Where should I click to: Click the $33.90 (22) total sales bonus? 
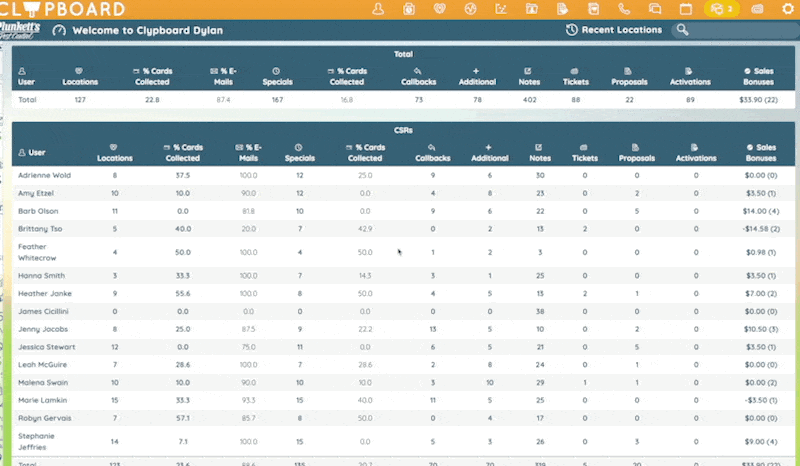[x=758, y=100]
